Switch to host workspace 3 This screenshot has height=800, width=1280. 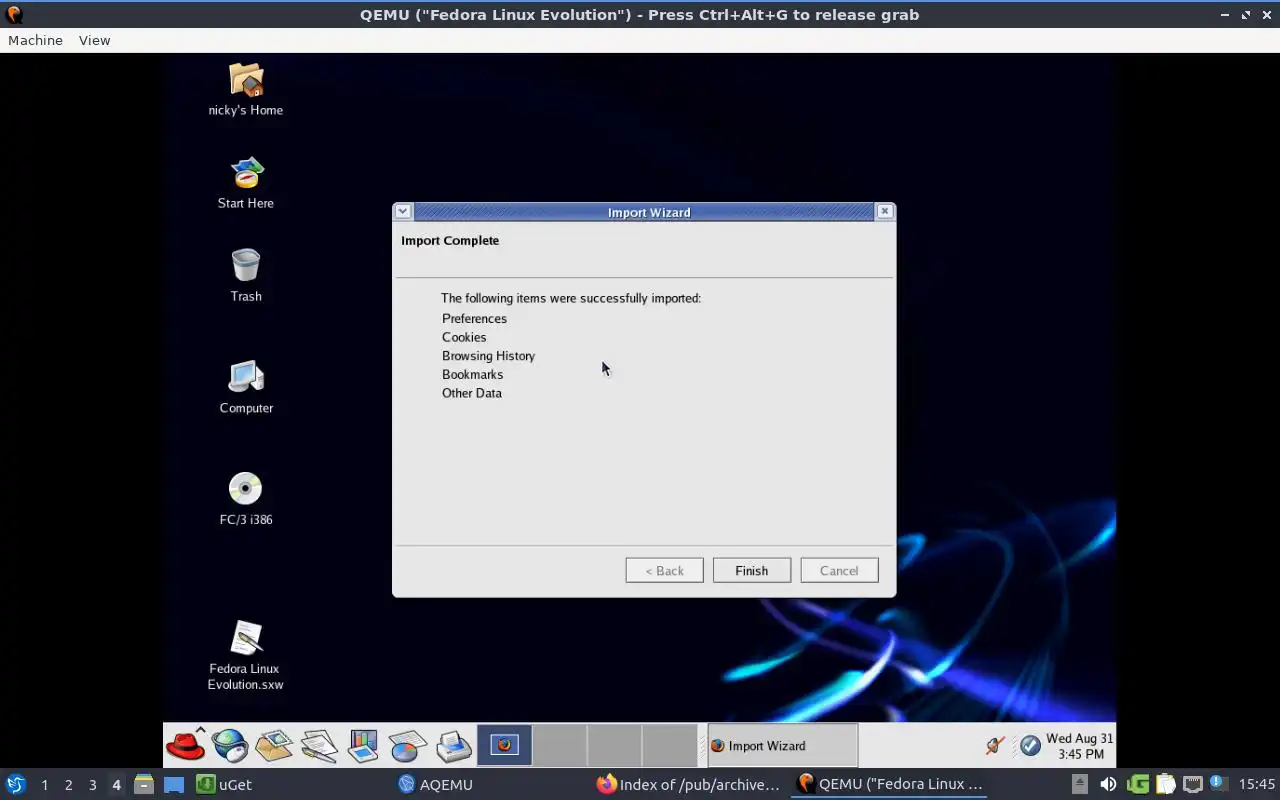92,785
